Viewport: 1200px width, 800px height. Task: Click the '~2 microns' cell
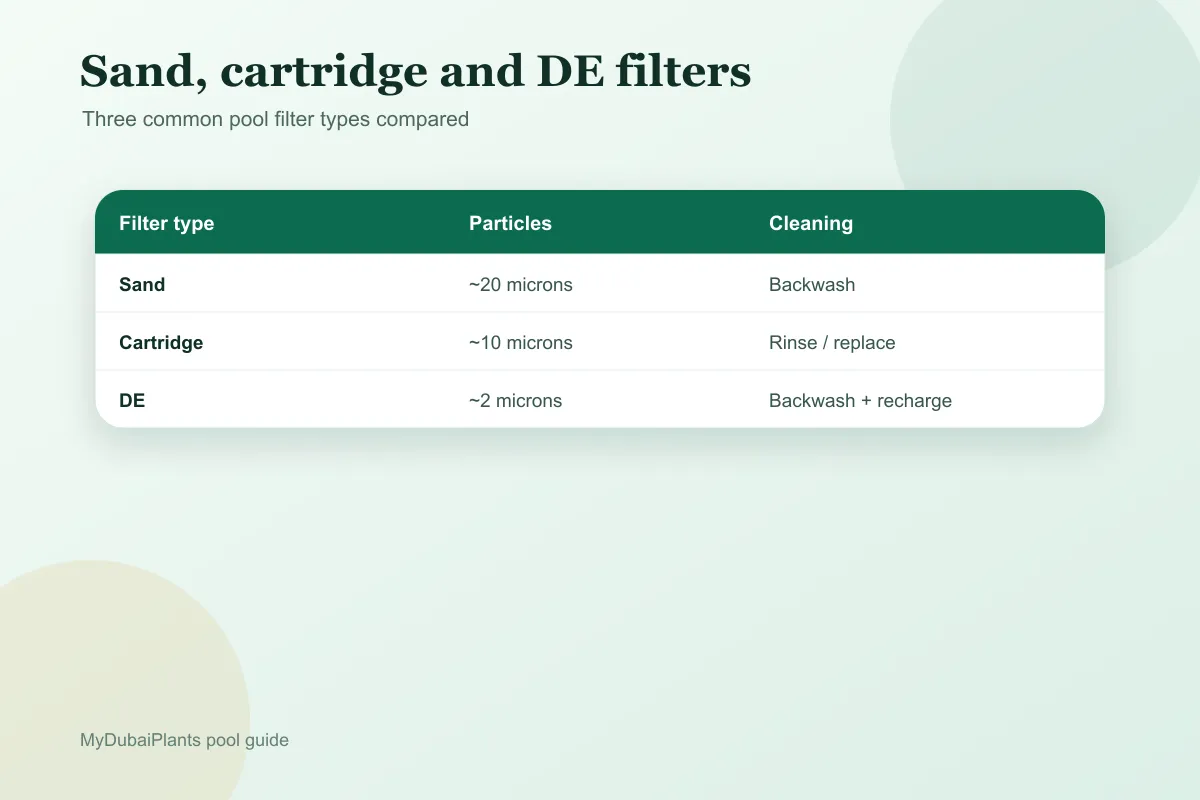(x=516, y=400)
